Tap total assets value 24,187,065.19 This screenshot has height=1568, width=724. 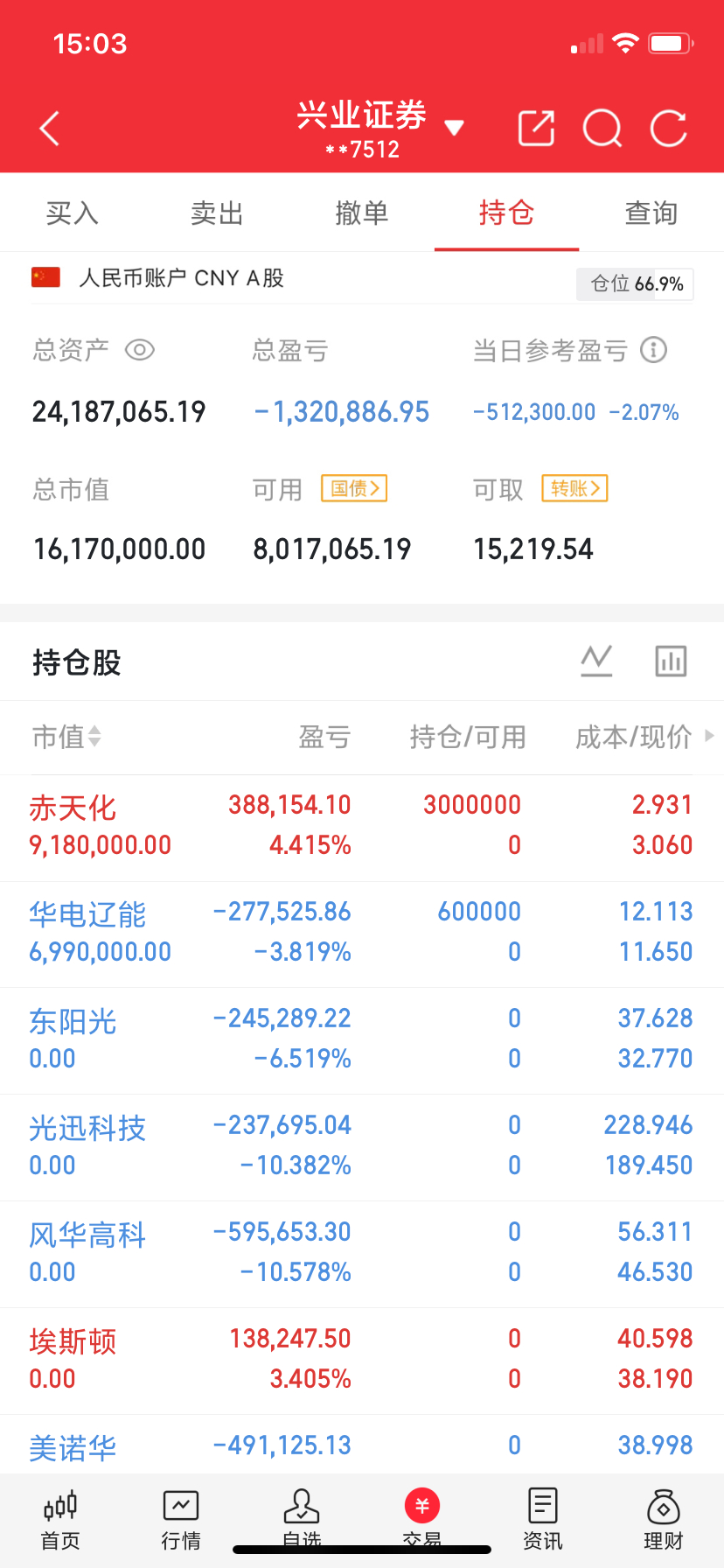coord(119,411)
